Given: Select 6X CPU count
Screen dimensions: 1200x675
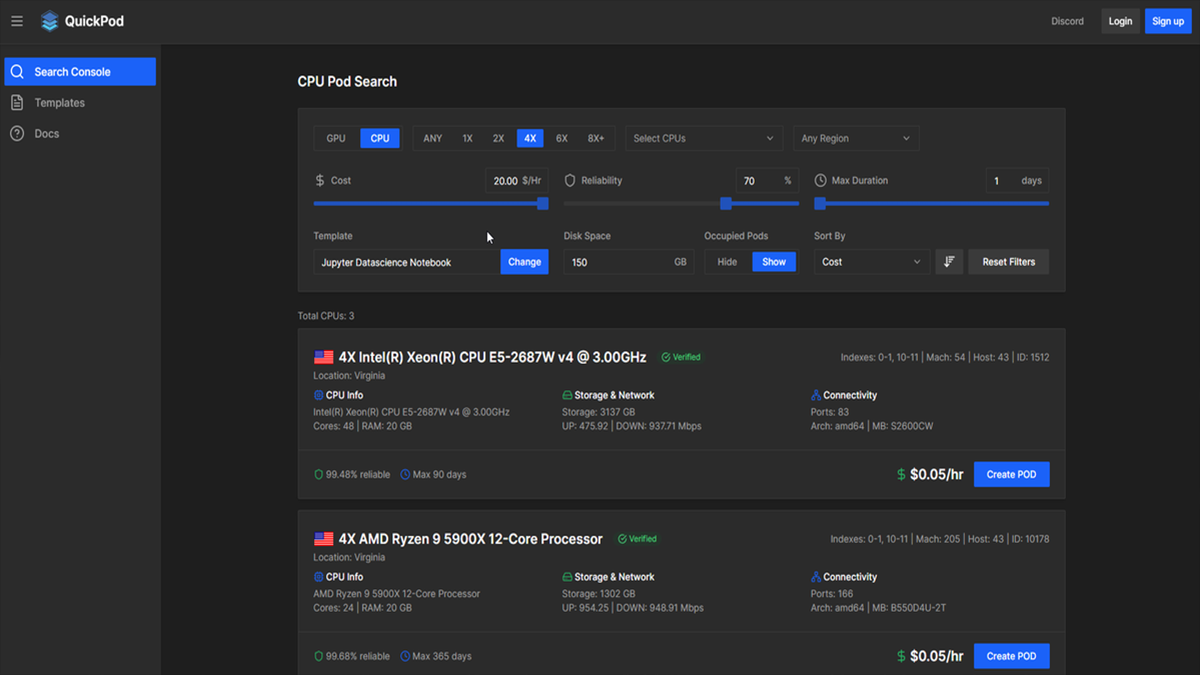Looking at the screenshot, I should pyautogui.click(x=562, y=138).
